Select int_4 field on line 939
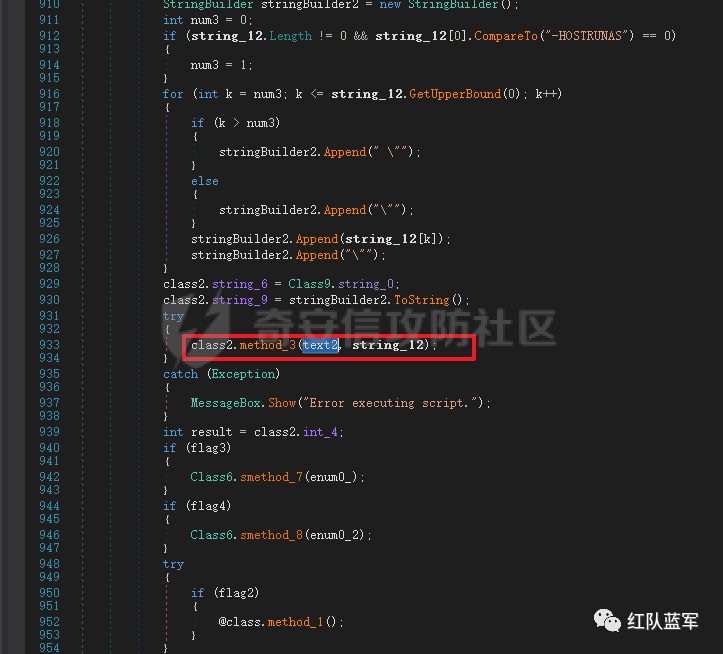Viewport: 723px width, 654px height. pos(320,432)
